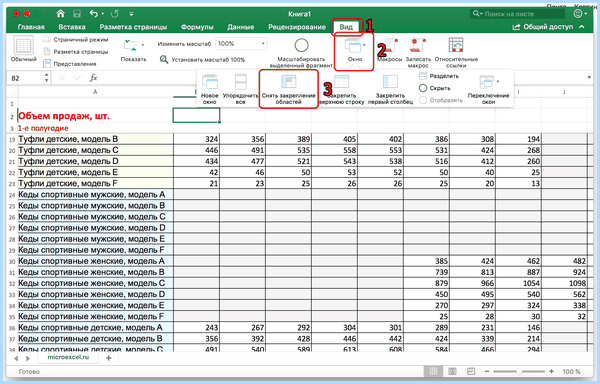Click zoom in plus button

[x=551, y=371]
